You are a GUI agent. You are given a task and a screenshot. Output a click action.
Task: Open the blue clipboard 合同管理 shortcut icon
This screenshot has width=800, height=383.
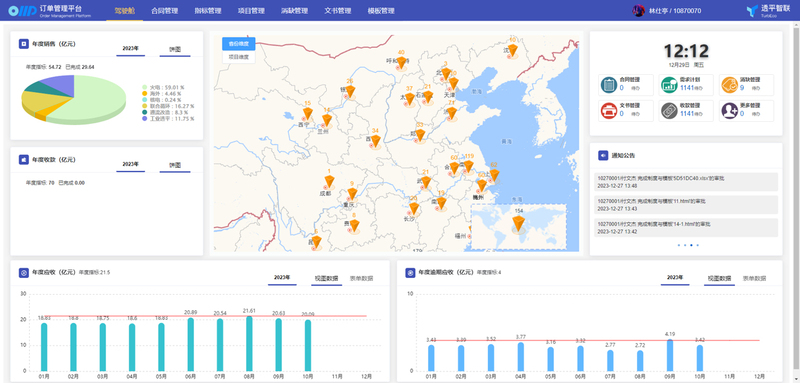point(609,85)
